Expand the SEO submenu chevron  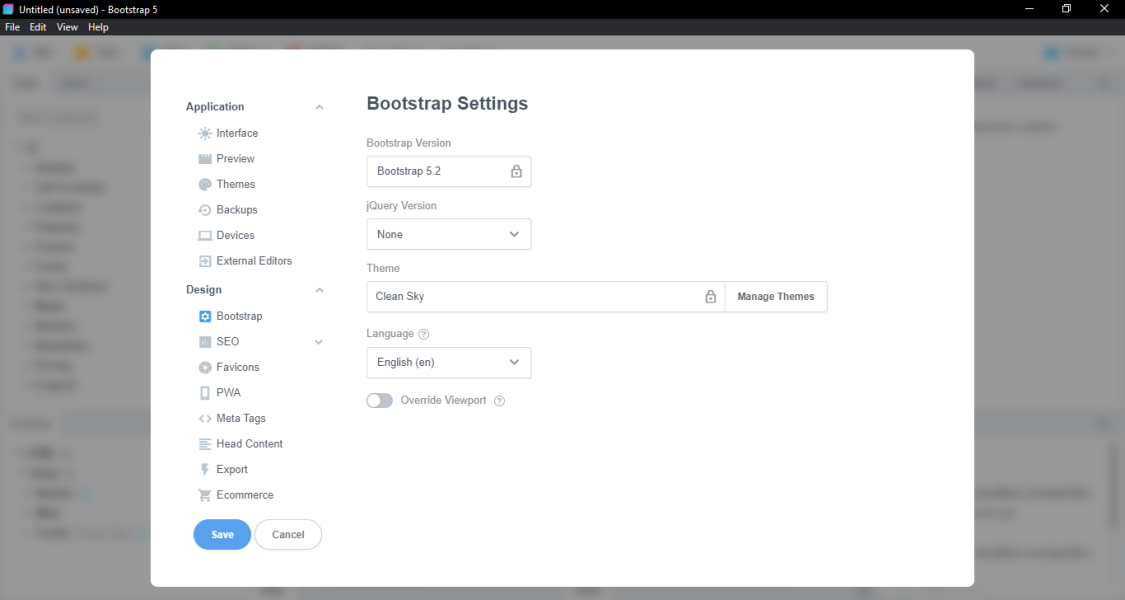(x=319, y=342)
